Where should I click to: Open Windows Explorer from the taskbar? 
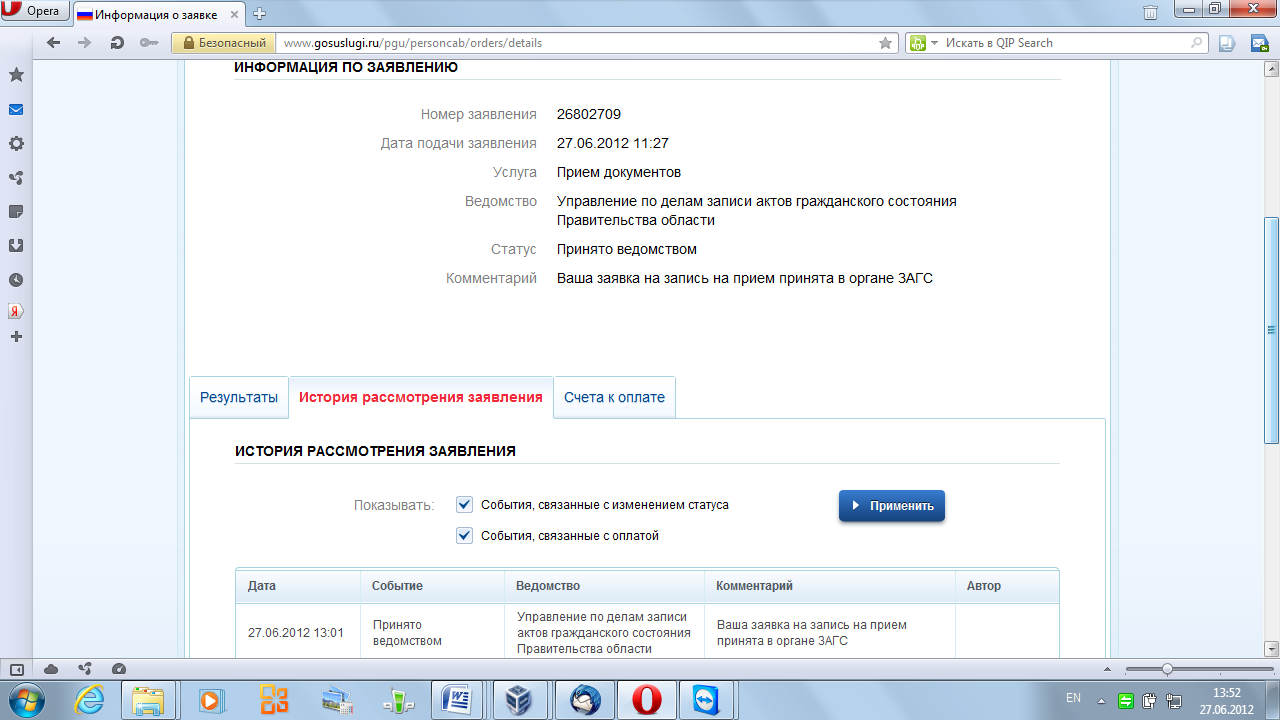[x=148, y=699]
